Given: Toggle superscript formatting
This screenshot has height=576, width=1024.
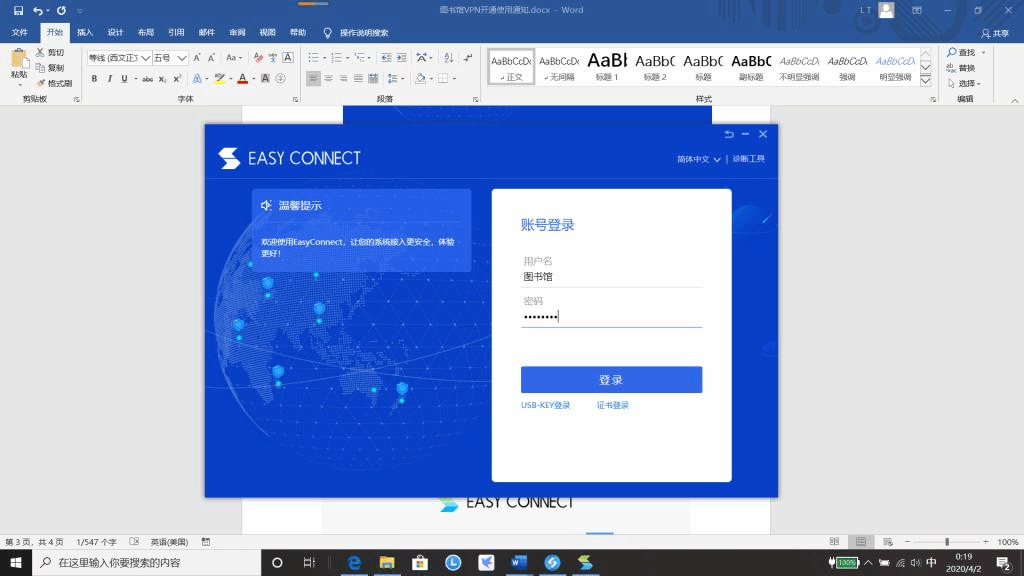Looking at the screenshot, I should coord(177,78).
